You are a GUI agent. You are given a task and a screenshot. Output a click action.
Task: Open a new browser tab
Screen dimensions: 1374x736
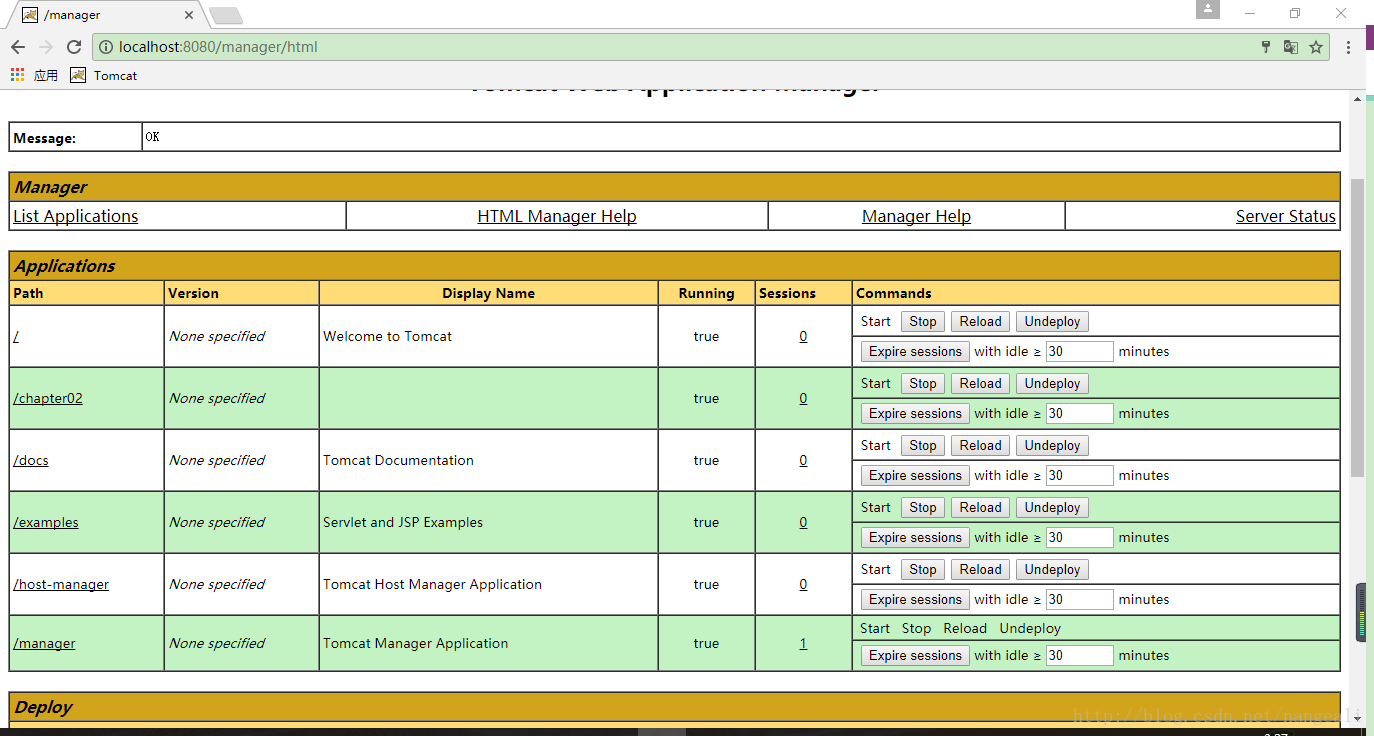[226, 15]
